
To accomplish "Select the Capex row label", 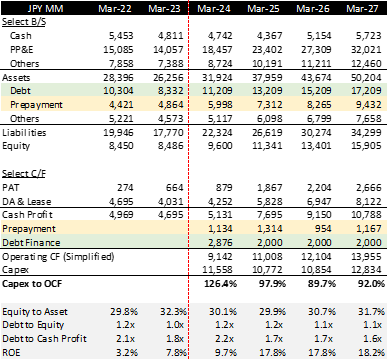I will [15, 270].
